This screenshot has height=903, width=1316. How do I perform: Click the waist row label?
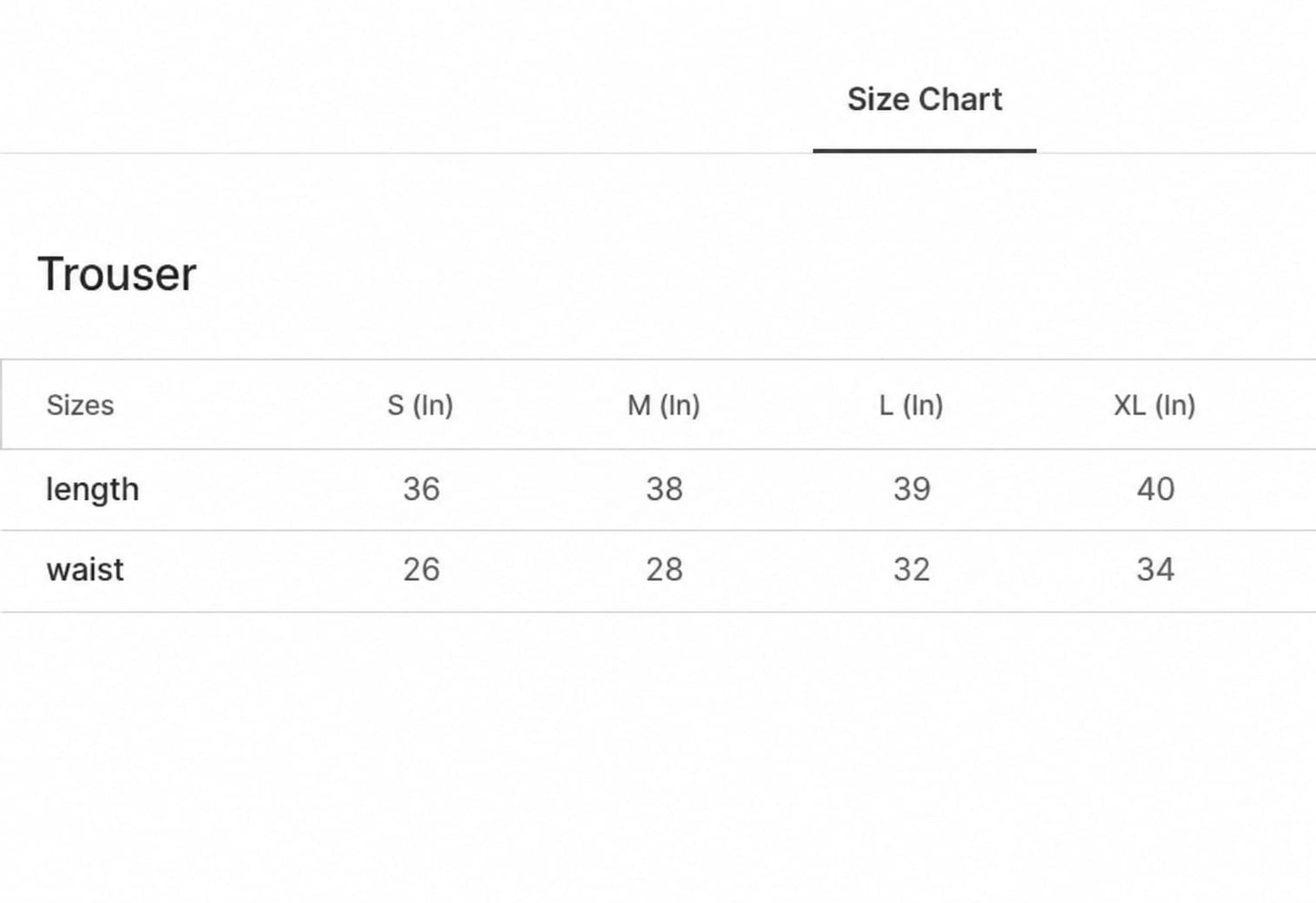85,570
